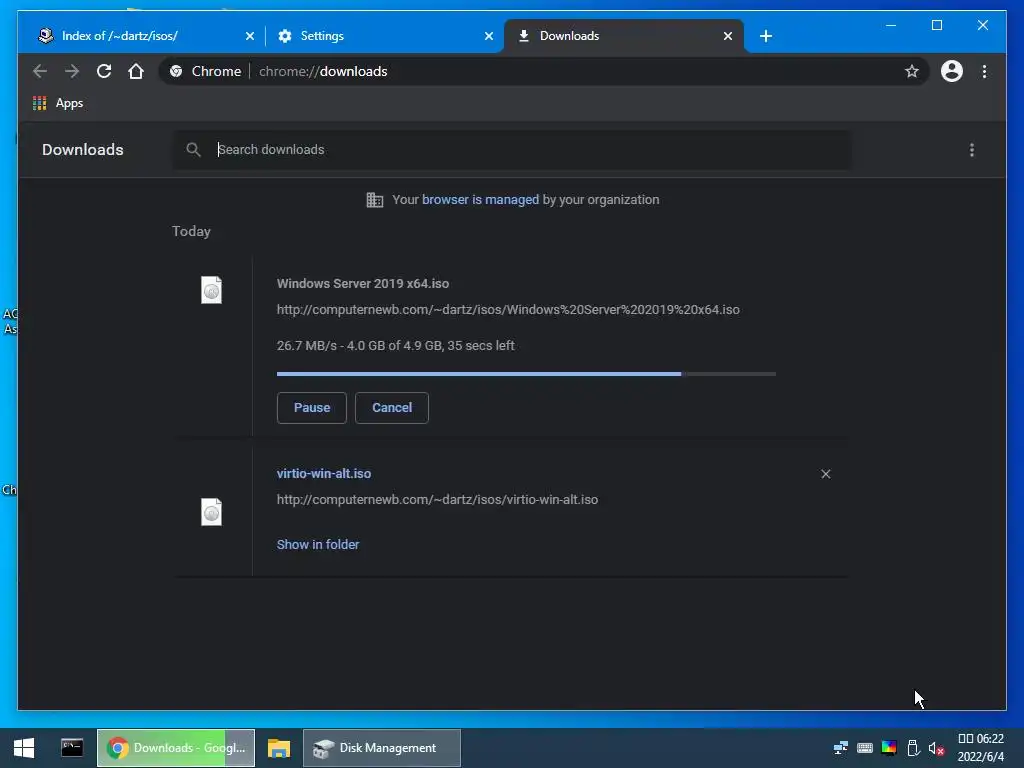Open the Windows Start menu
The width and height of the screenshot is (1024, 768).
[24, 748]
